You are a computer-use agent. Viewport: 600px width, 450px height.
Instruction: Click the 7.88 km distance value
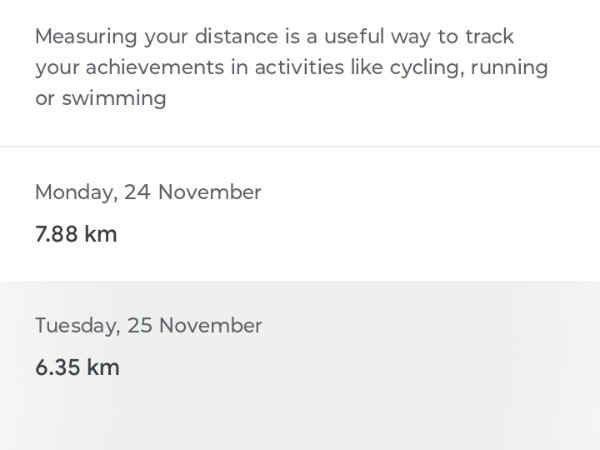point(76,235)
